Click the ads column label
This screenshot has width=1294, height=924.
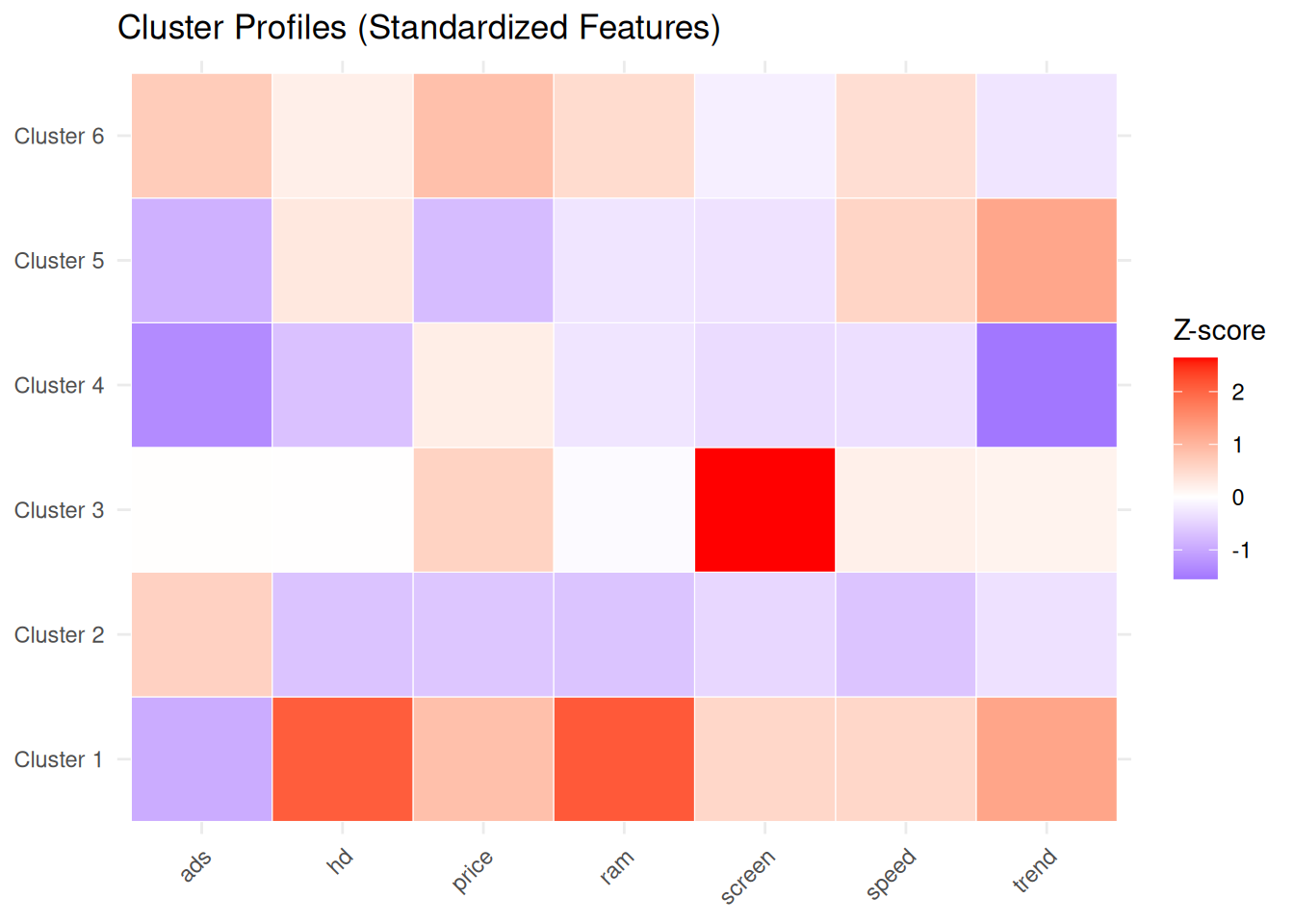pyautogui.click(x=196, y=865)
